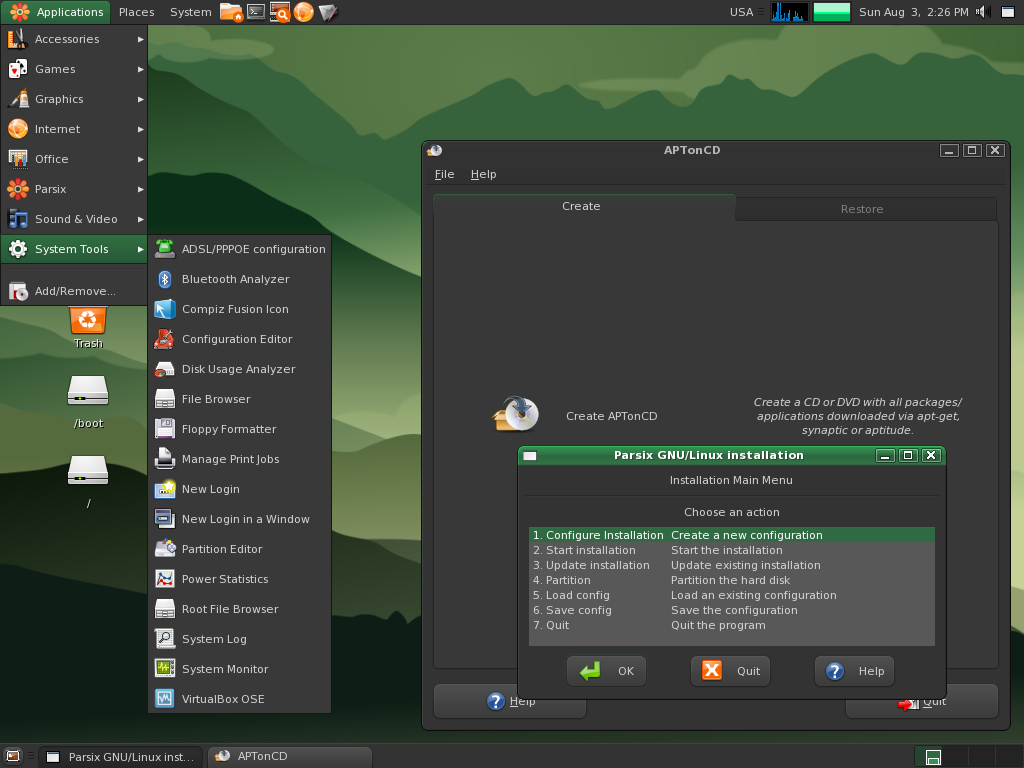
Task: Select '4. Partition' in the action list
Action: pos(732,580)
